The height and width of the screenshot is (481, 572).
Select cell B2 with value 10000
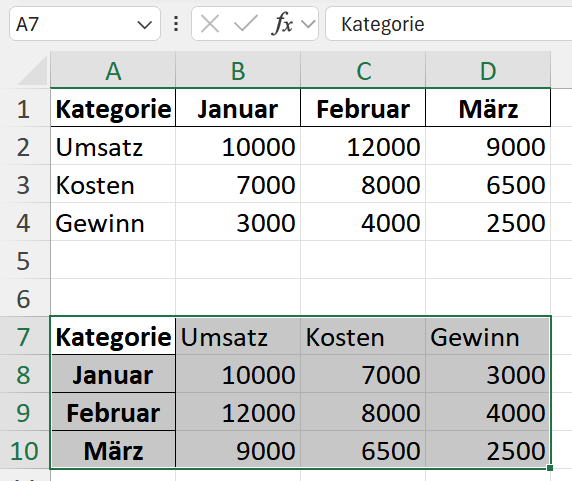click(238, 147)
